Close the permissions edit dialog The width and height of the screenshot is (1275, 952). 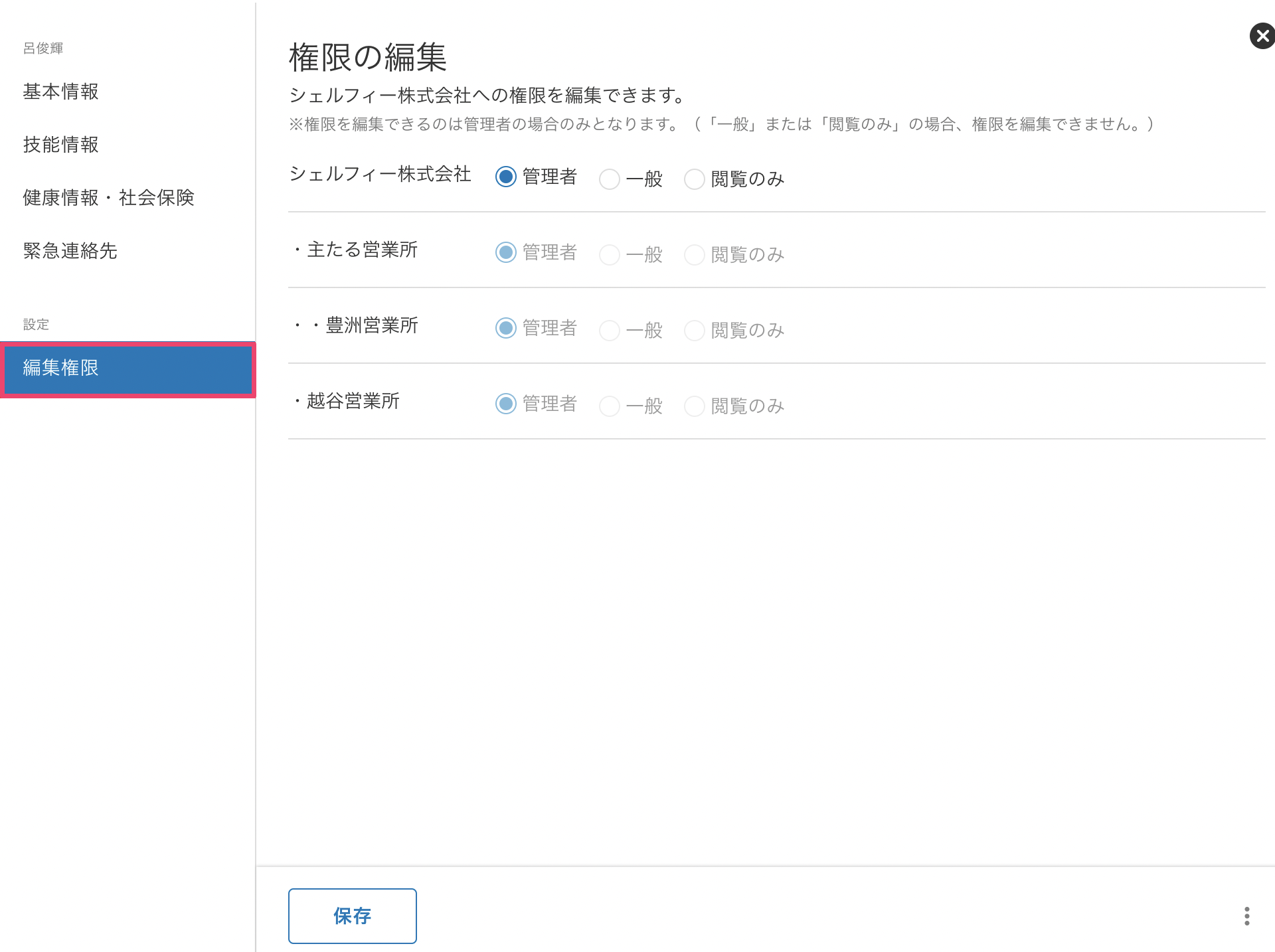(x=1262, y=36)
